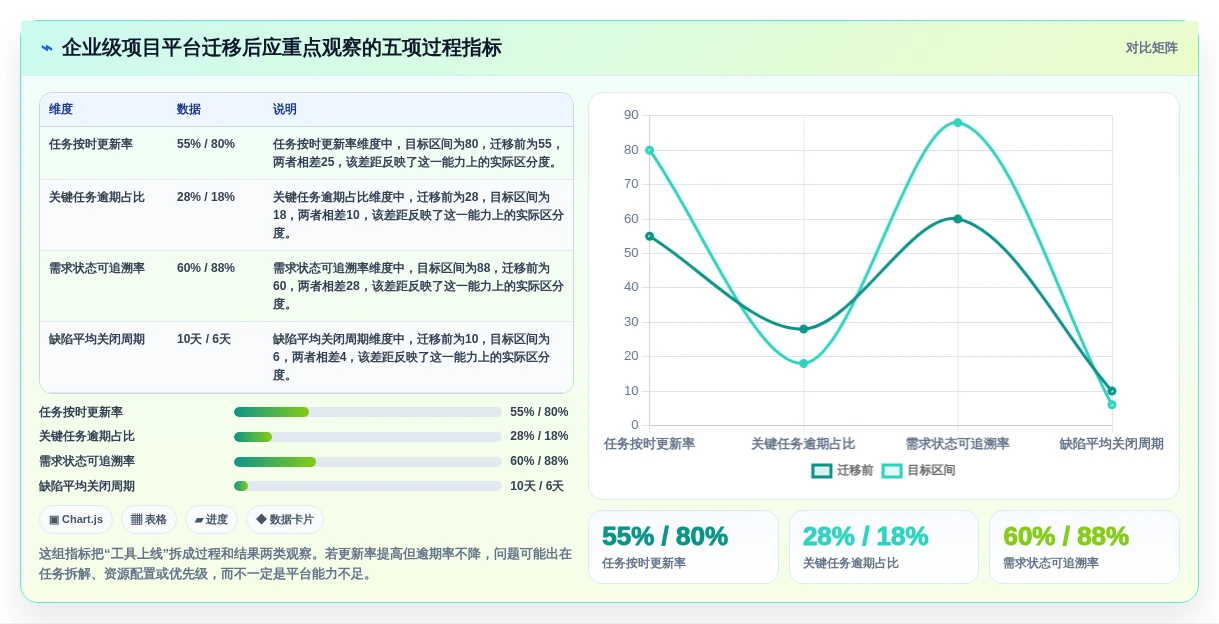This screenshot has width=1219, height=624.
Task: Open the 55% / 80% data card
Action: point(683,547)
